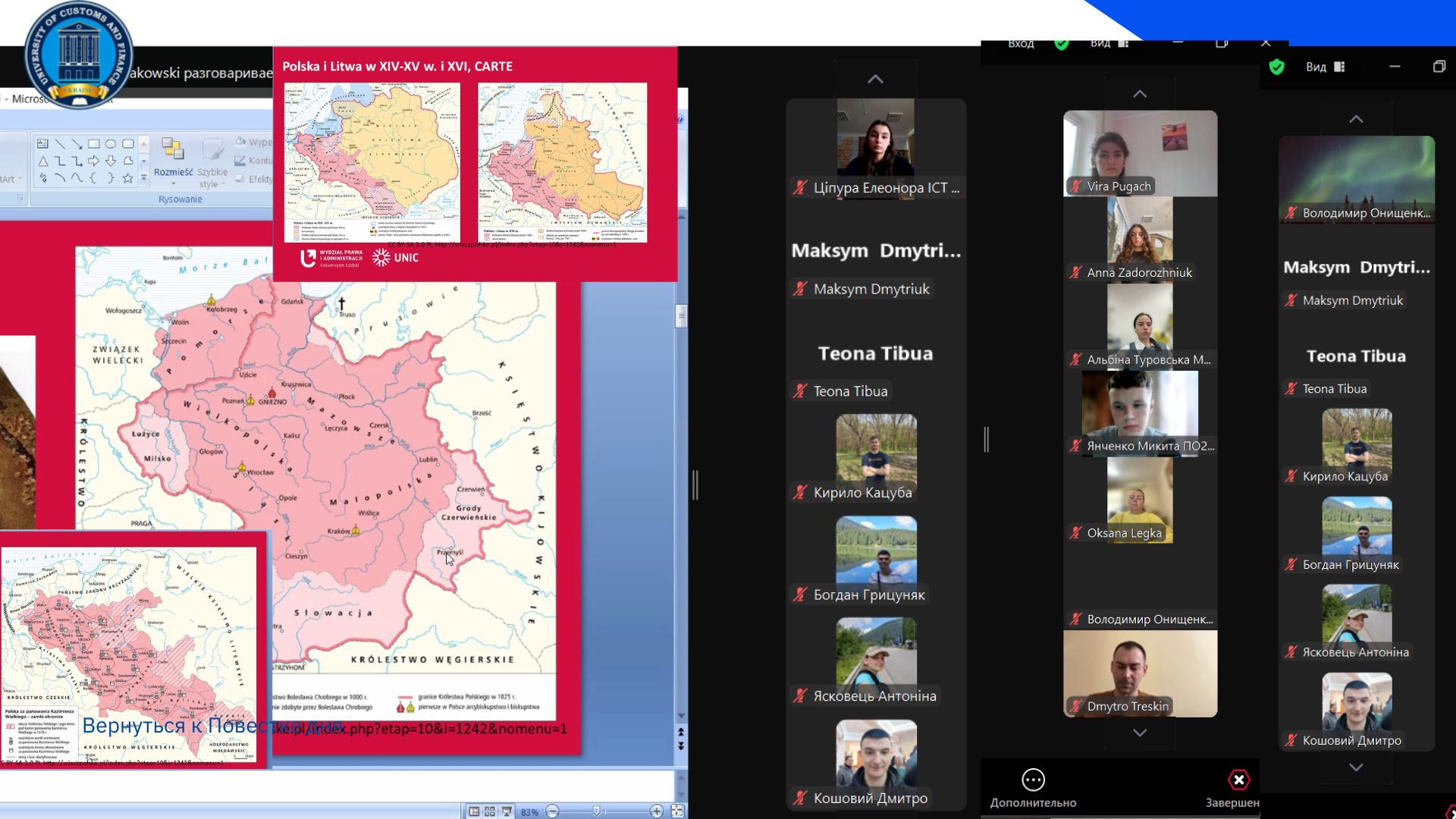
Task: Select the Text Box shape in the gallery
Action: (x=42, y=144)
